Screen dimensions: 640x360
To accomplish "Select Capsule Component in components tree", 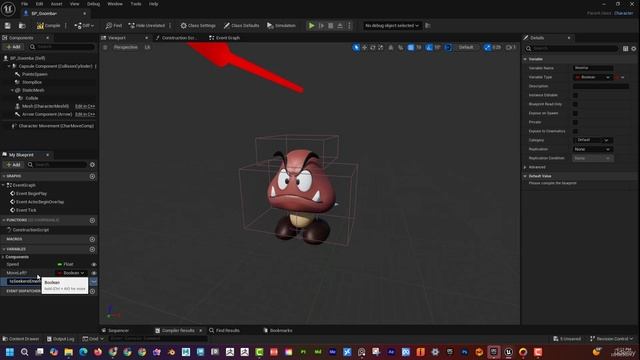I will pos(56,66).
